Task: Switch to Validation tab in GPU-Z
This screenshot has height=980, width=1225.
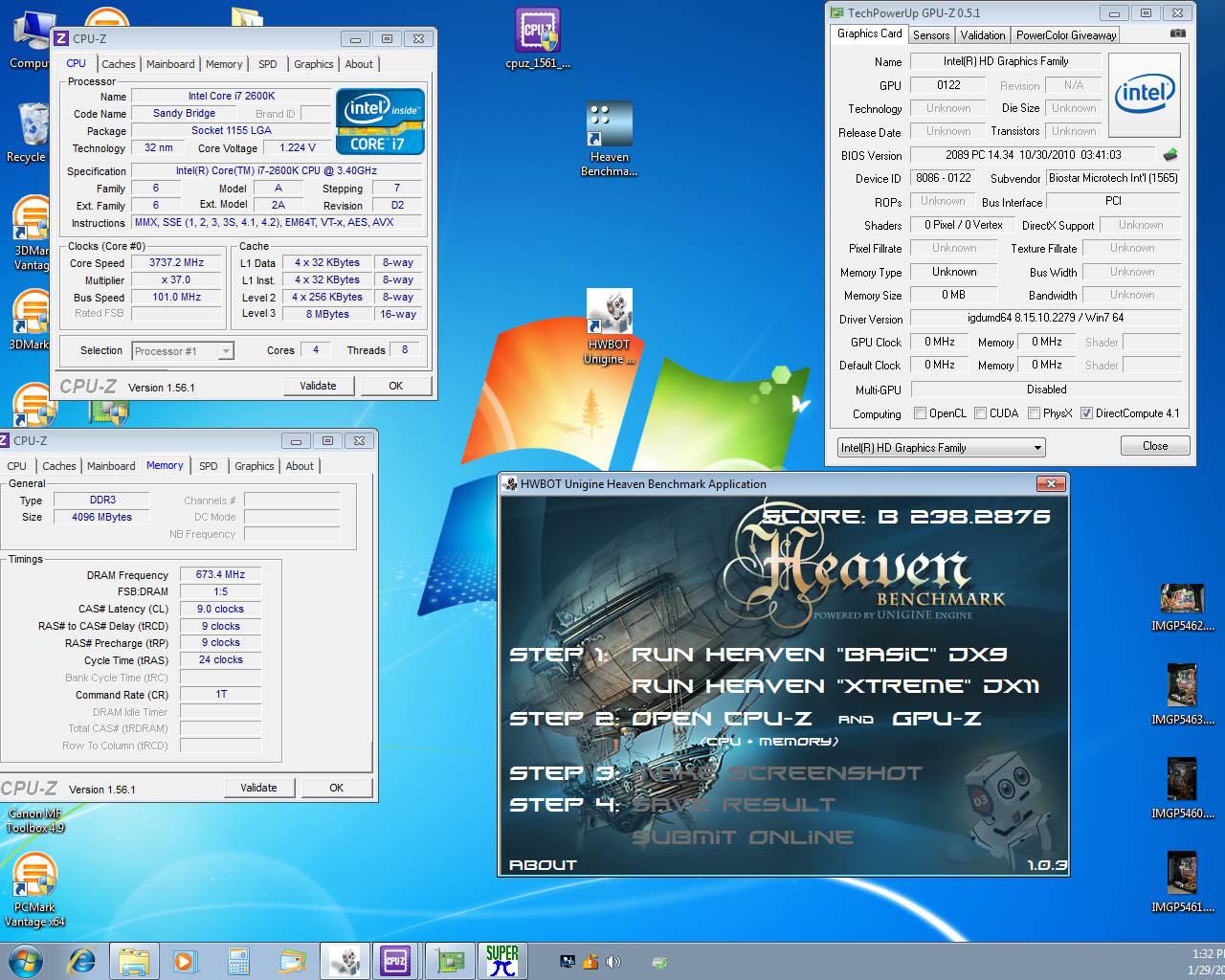Action: point(983,35)
